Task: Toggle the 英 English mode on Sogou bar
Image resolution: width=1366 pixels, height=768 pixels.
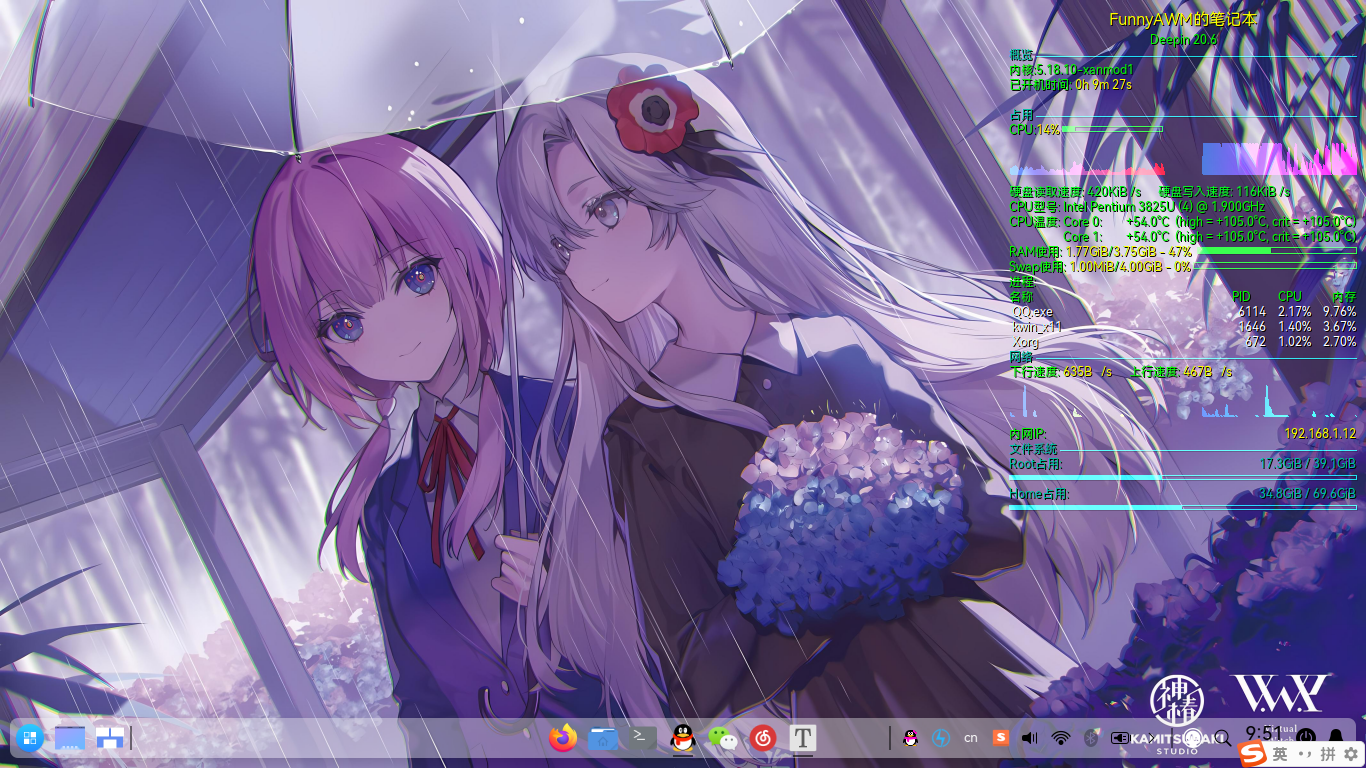Action: point(1280,753)
